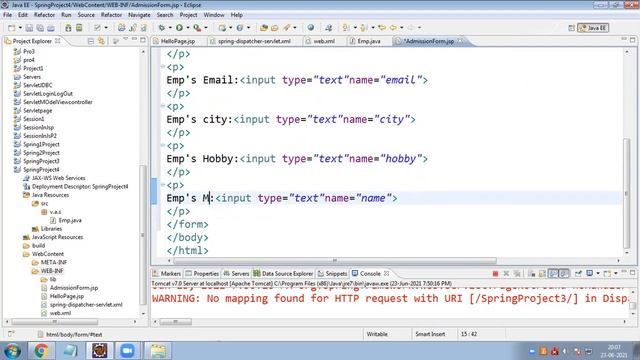Open Display Selected Console dropdown arrow

click(x=598, y=273)
